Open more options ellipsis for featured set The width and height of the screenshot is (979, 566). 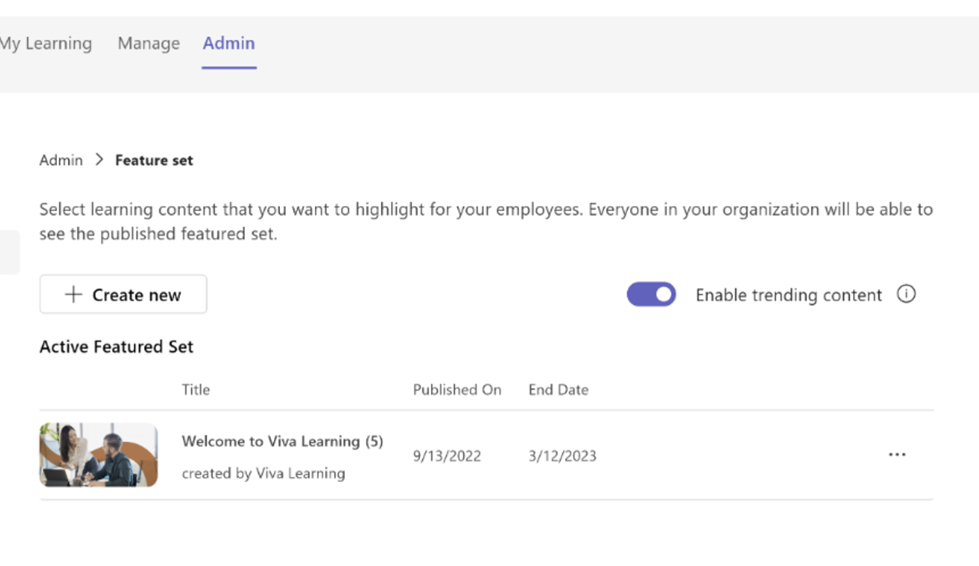897,455
